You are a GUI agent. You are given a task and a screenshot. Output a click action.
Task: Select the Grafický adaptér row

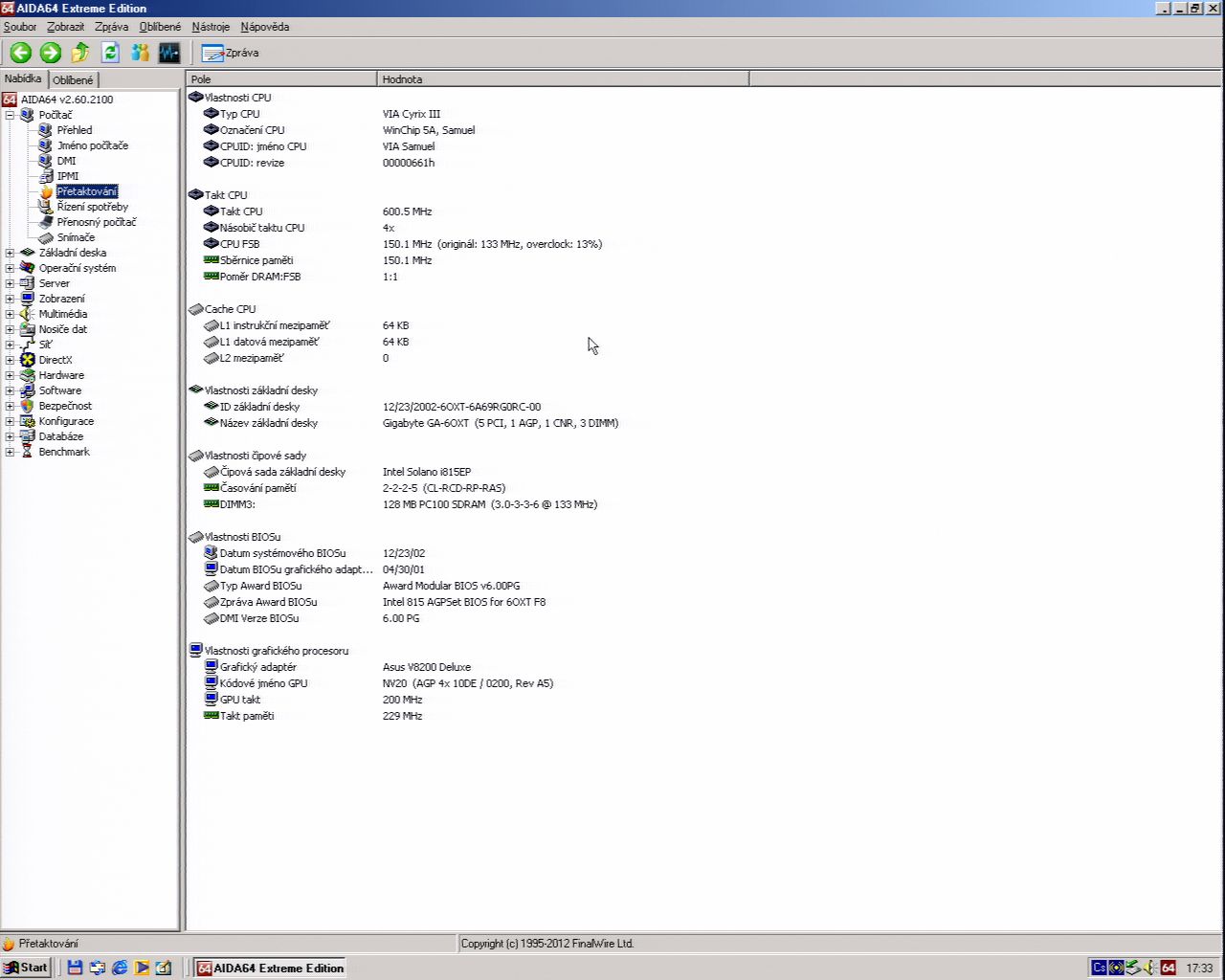point(467,667)
